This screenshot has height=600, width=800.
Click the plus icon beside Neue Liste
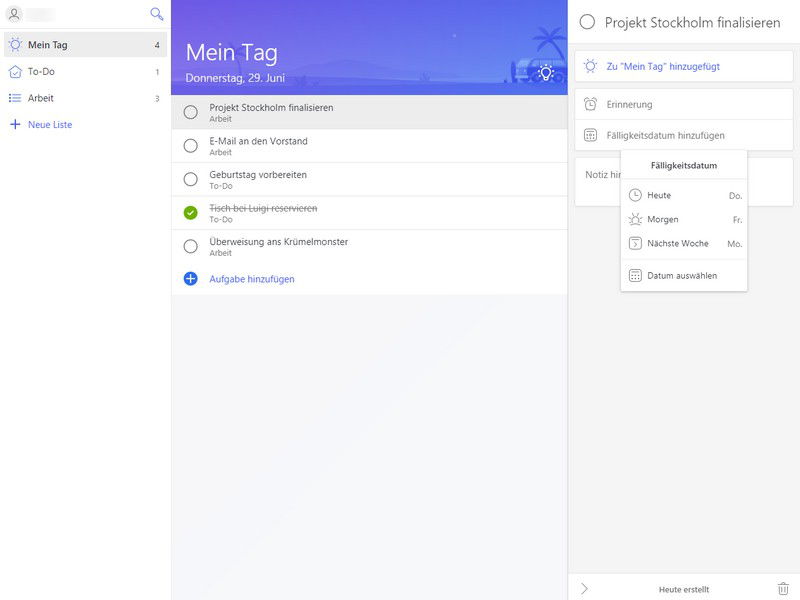(15, 124)
